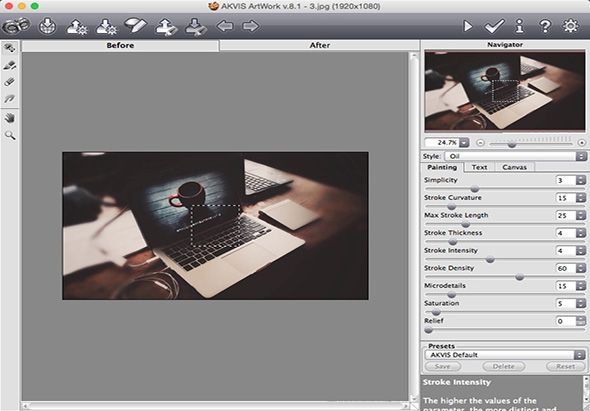Click the Stroke Curvature value stepper
This screenshot has width=590, height=411.
click(581, 198)
